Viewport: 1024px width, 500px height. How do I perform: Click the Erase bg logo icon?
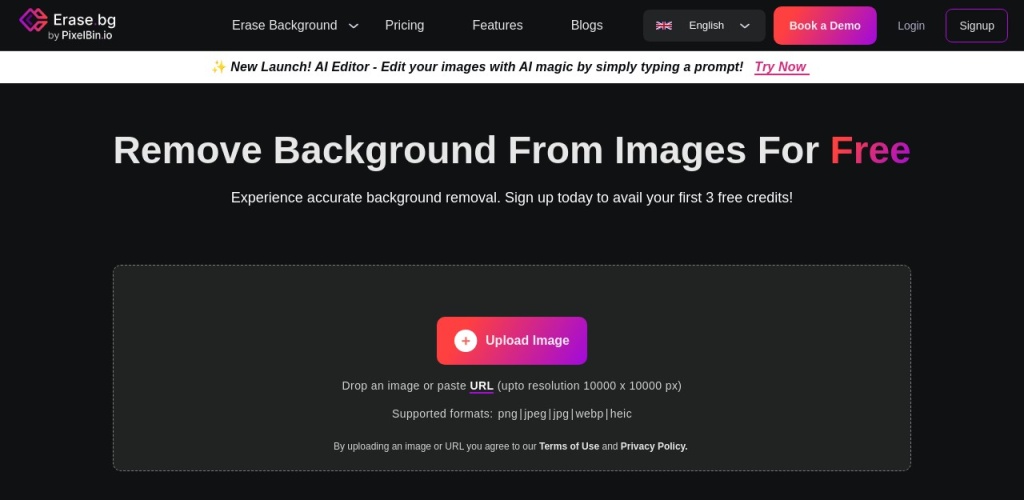33,21
